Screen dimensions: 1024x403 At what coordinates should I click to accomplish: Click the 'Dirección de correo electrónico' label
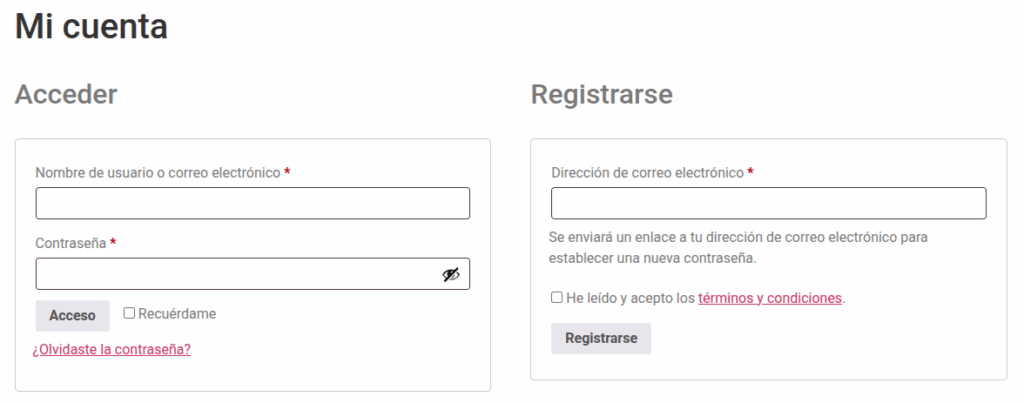click(x=647, y=172)
